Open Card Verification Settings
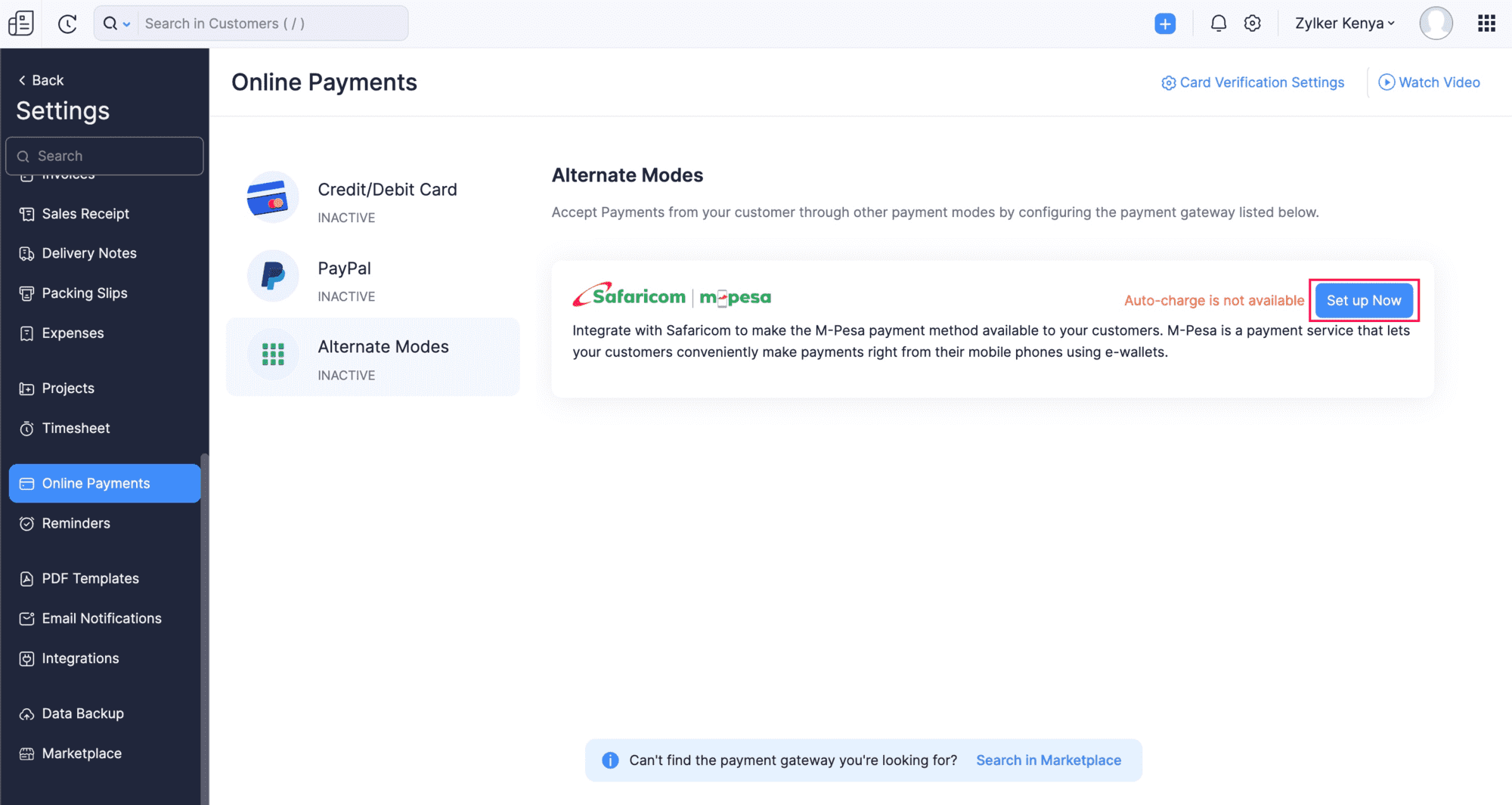This screenshot has height=805, width=1512. 1253,82
